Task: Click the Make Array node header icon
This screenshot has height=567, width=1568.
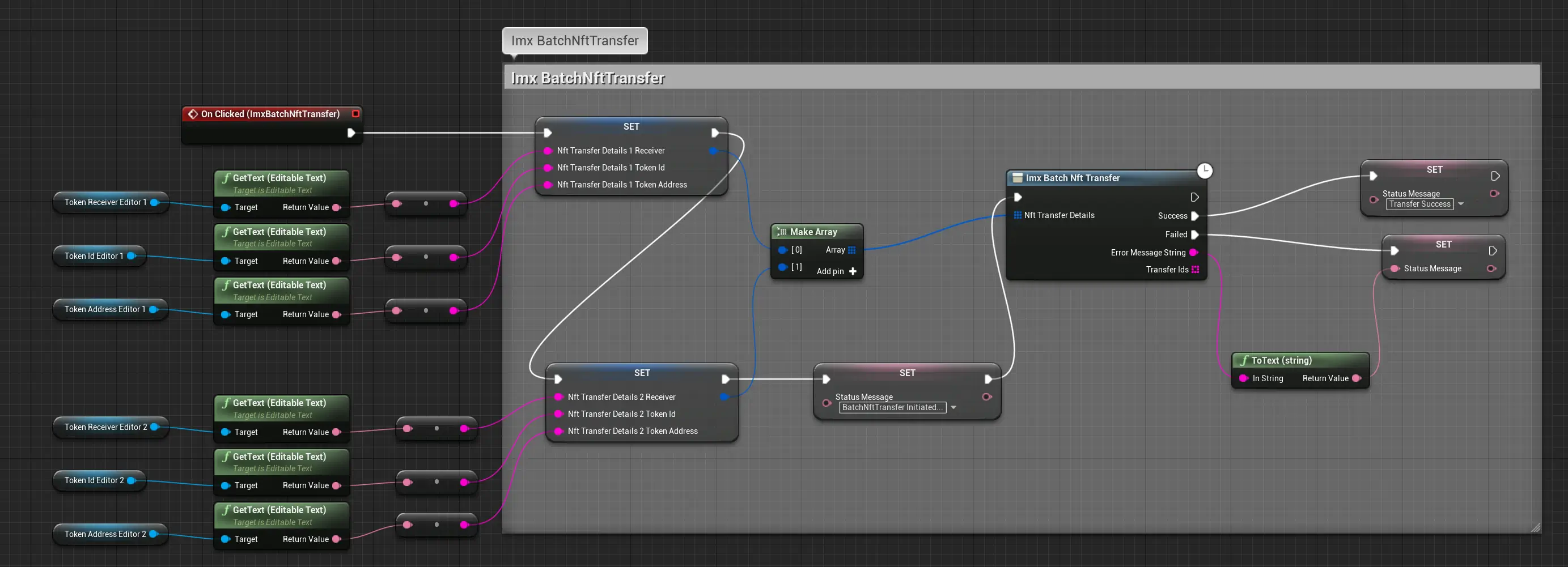Action: [x=782, y=232]
